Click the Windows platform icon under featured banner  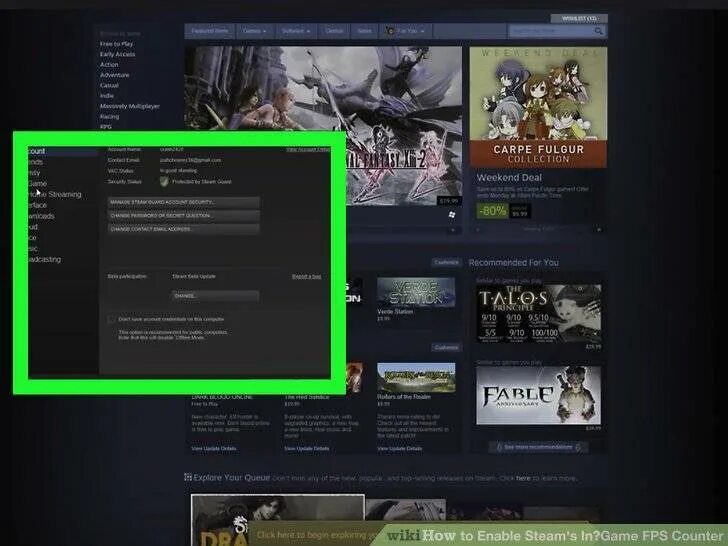(452, 214)
